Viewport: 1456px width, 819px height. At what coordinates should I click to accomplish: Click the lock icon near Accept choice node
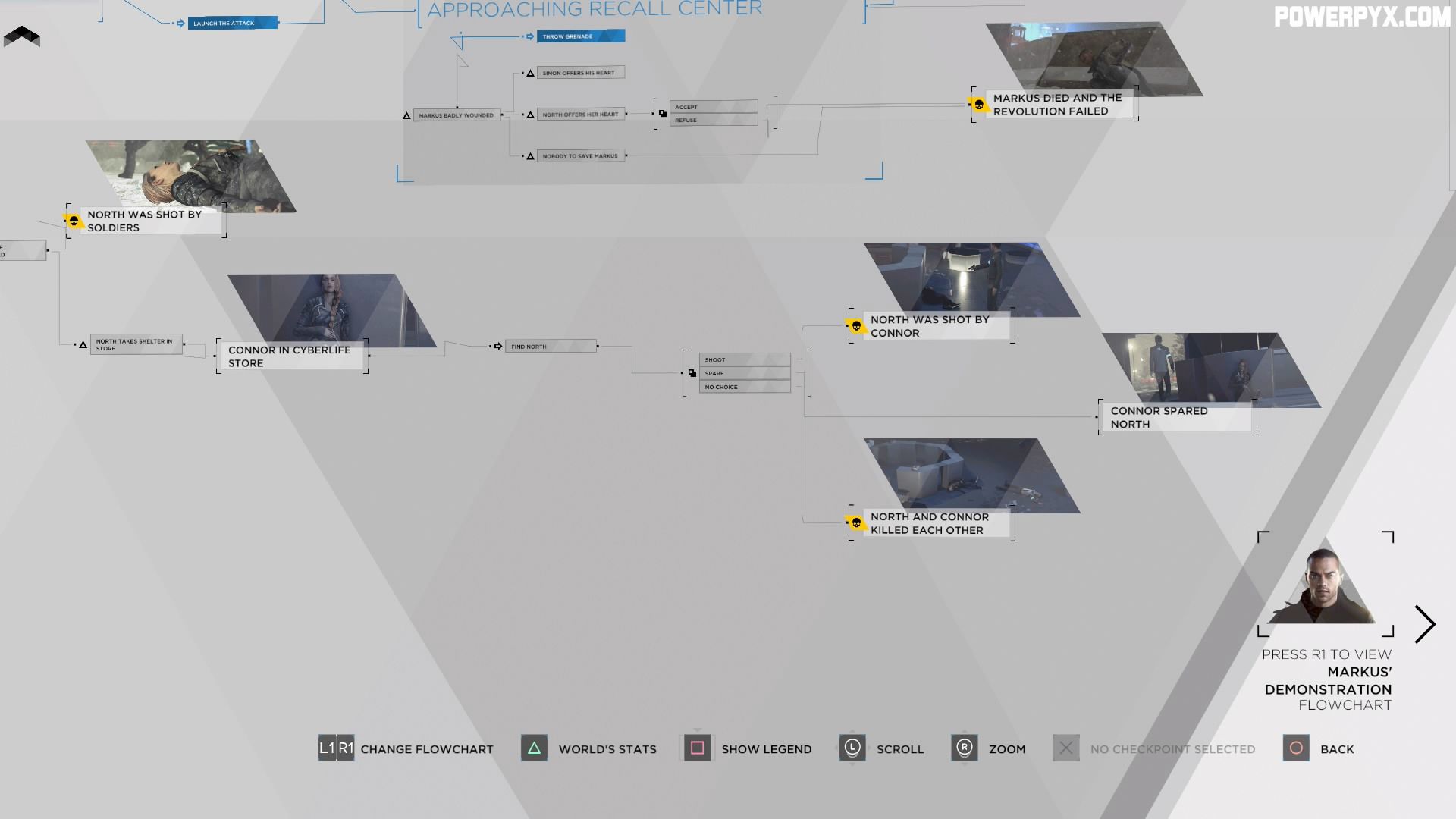(x=662, y=113)
